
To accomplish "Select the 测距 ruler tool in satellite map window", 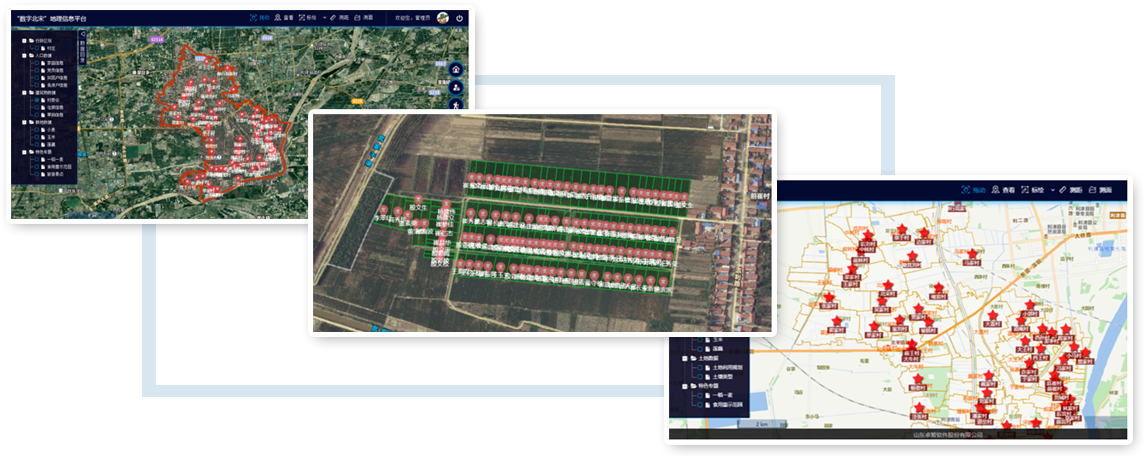I will pyautogui.click(x=338, y=17).
